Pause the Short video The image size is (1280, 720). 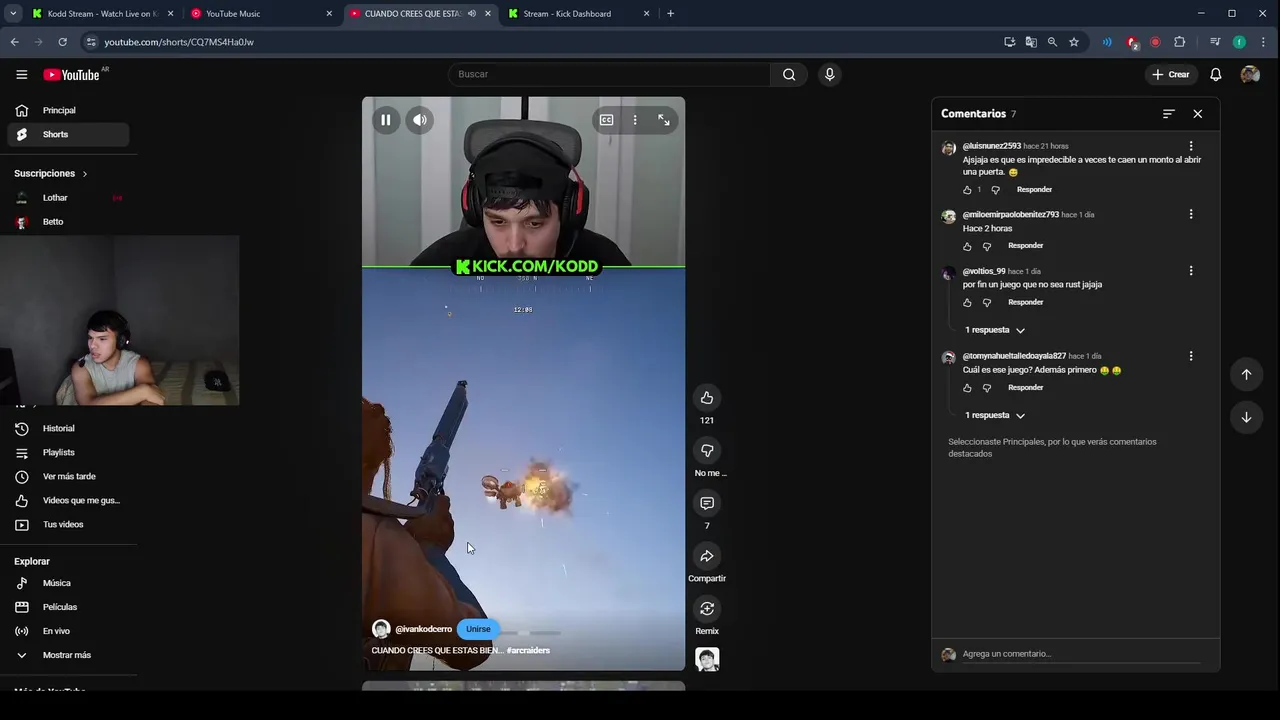pyautogui.click(x=385, y=120)
